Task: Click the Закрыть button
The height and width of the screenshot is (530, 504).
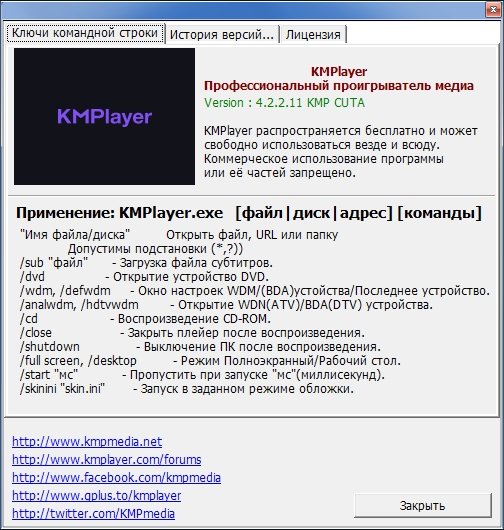Action: pyautogui.click(x=423, y=505)
